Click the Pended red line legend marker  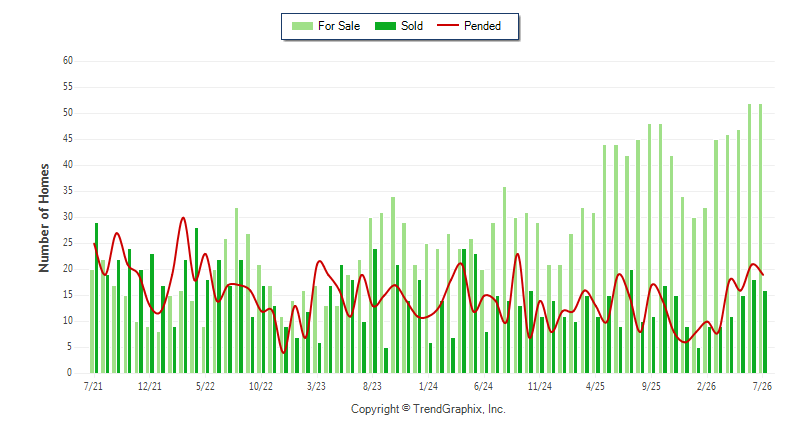(448, 25)
